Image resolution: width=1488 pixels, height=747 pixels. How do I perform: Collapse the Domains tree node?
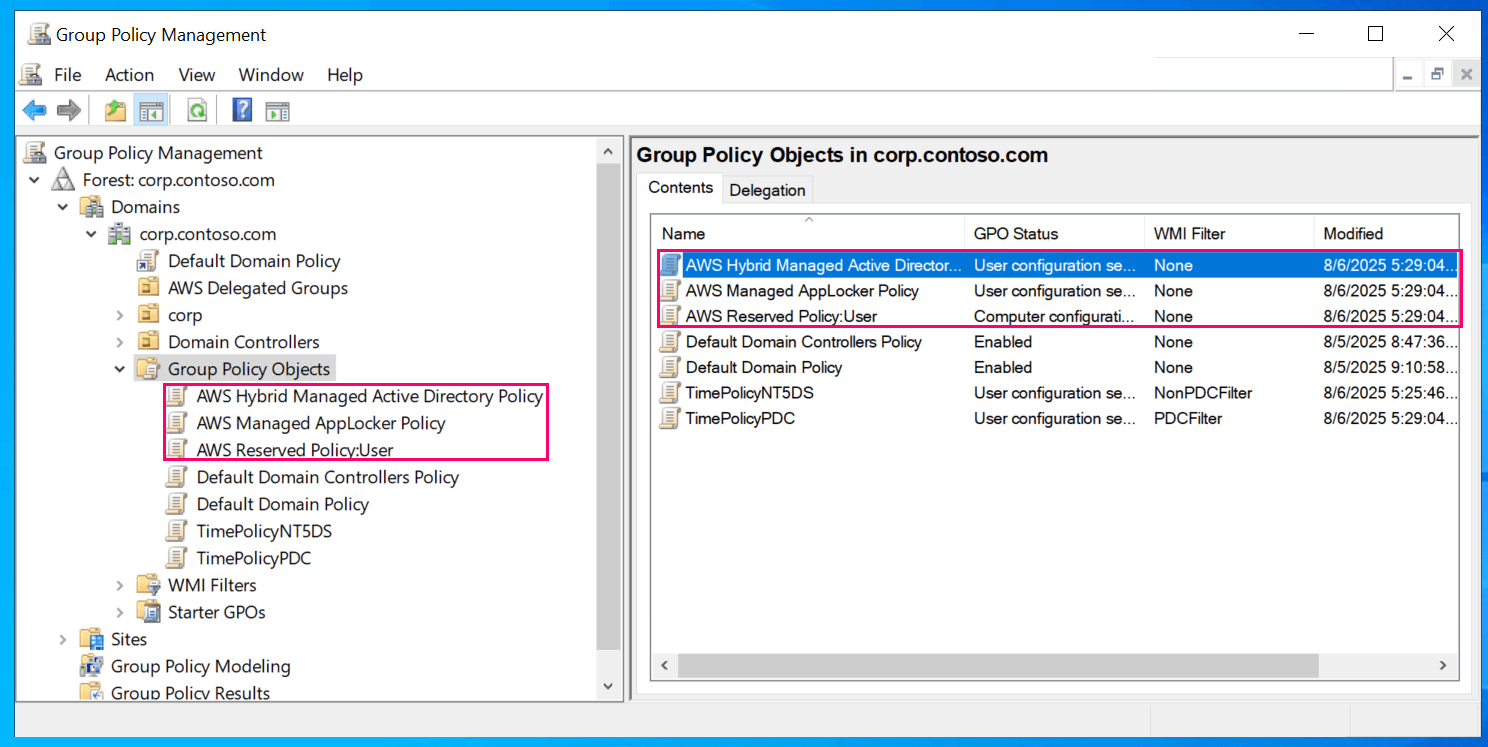[x=63, y=207]
